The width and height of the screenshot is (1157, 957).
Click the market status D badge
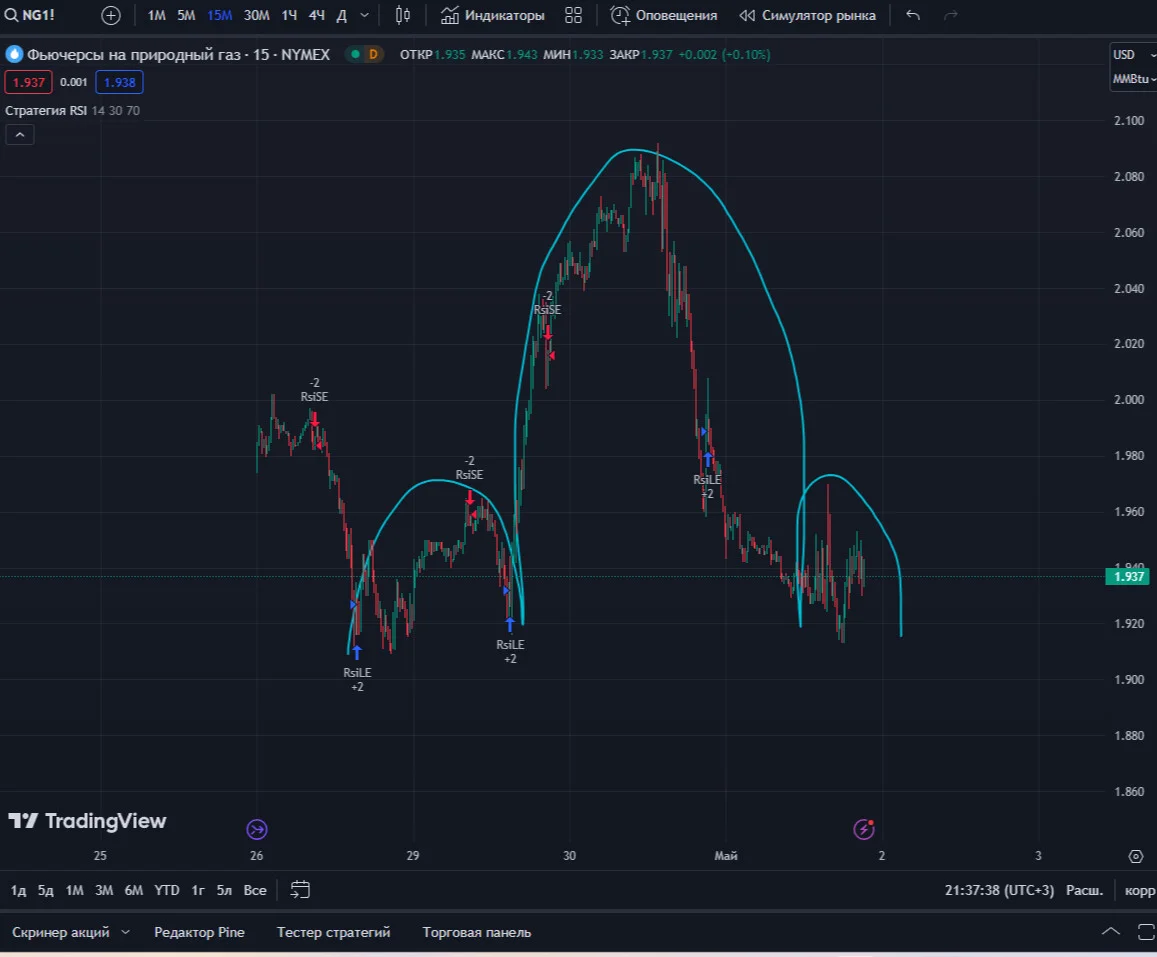coord(373,55)
